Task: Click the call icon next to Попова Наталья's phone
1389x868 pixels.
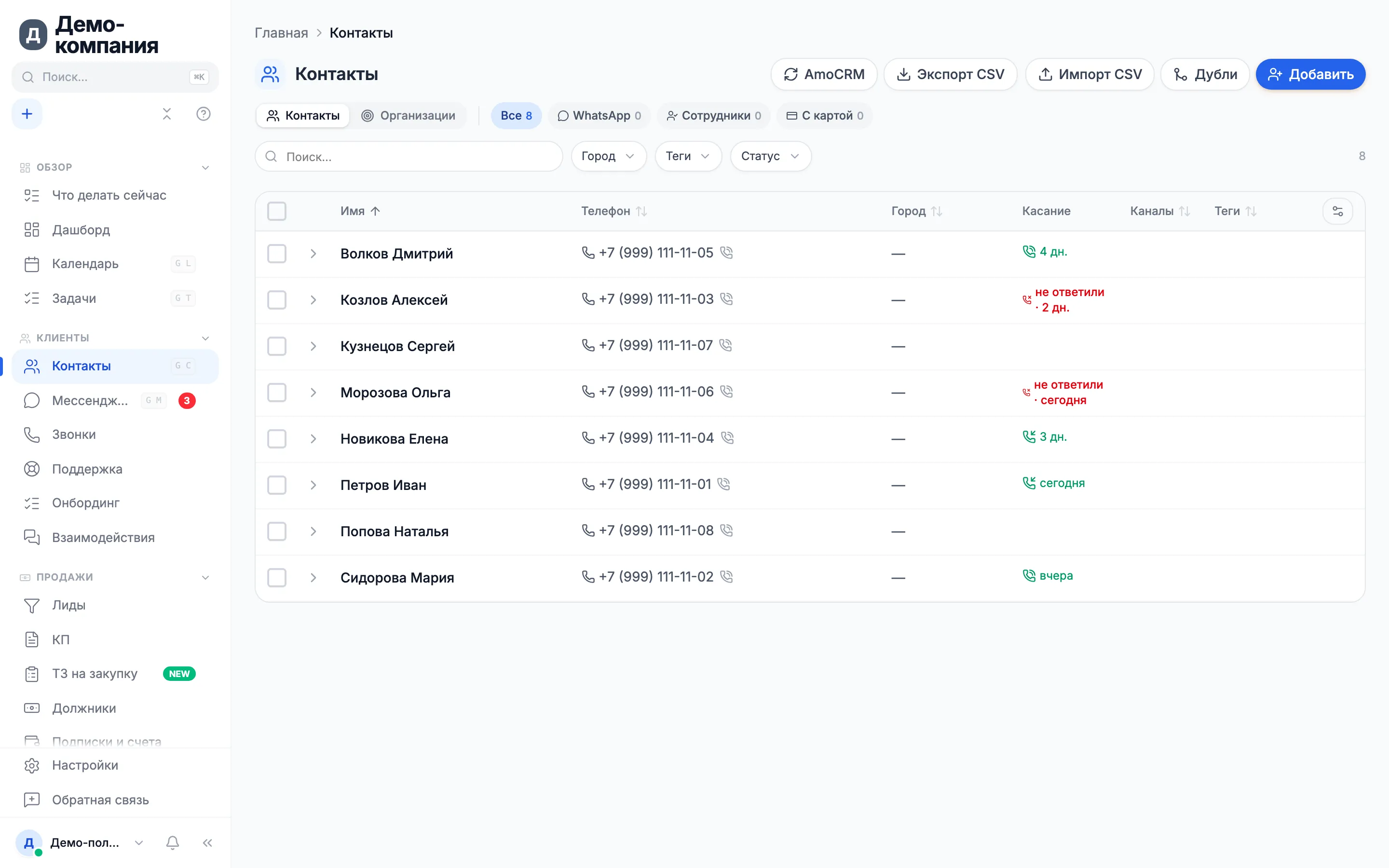Action: pos(726,530)
